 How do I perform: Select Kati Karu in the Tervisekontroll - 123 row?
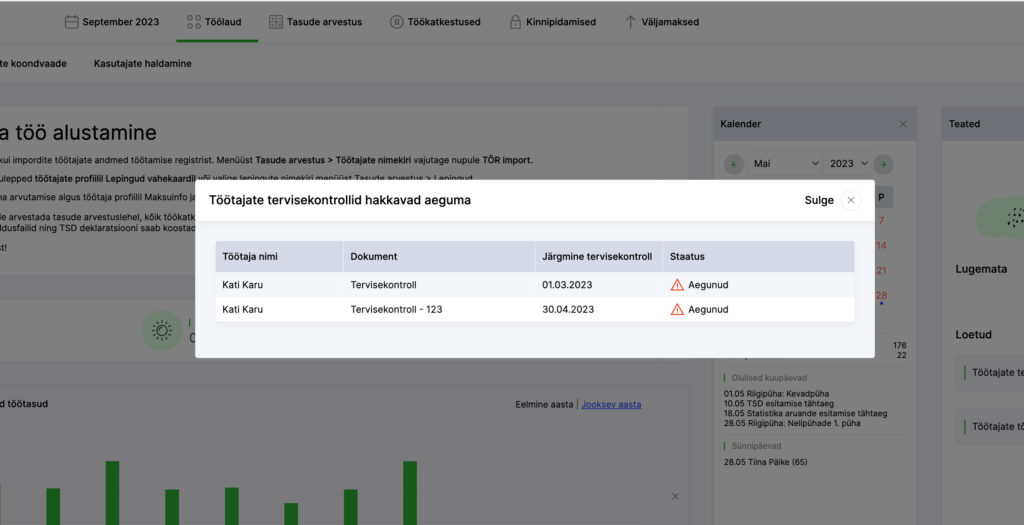[242, 310]
